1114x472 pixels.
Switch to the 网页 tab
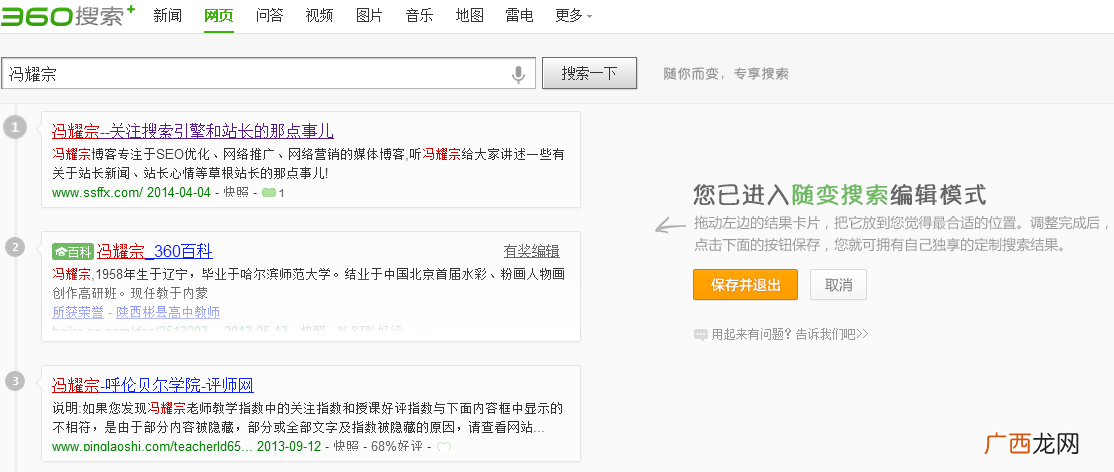218,16
